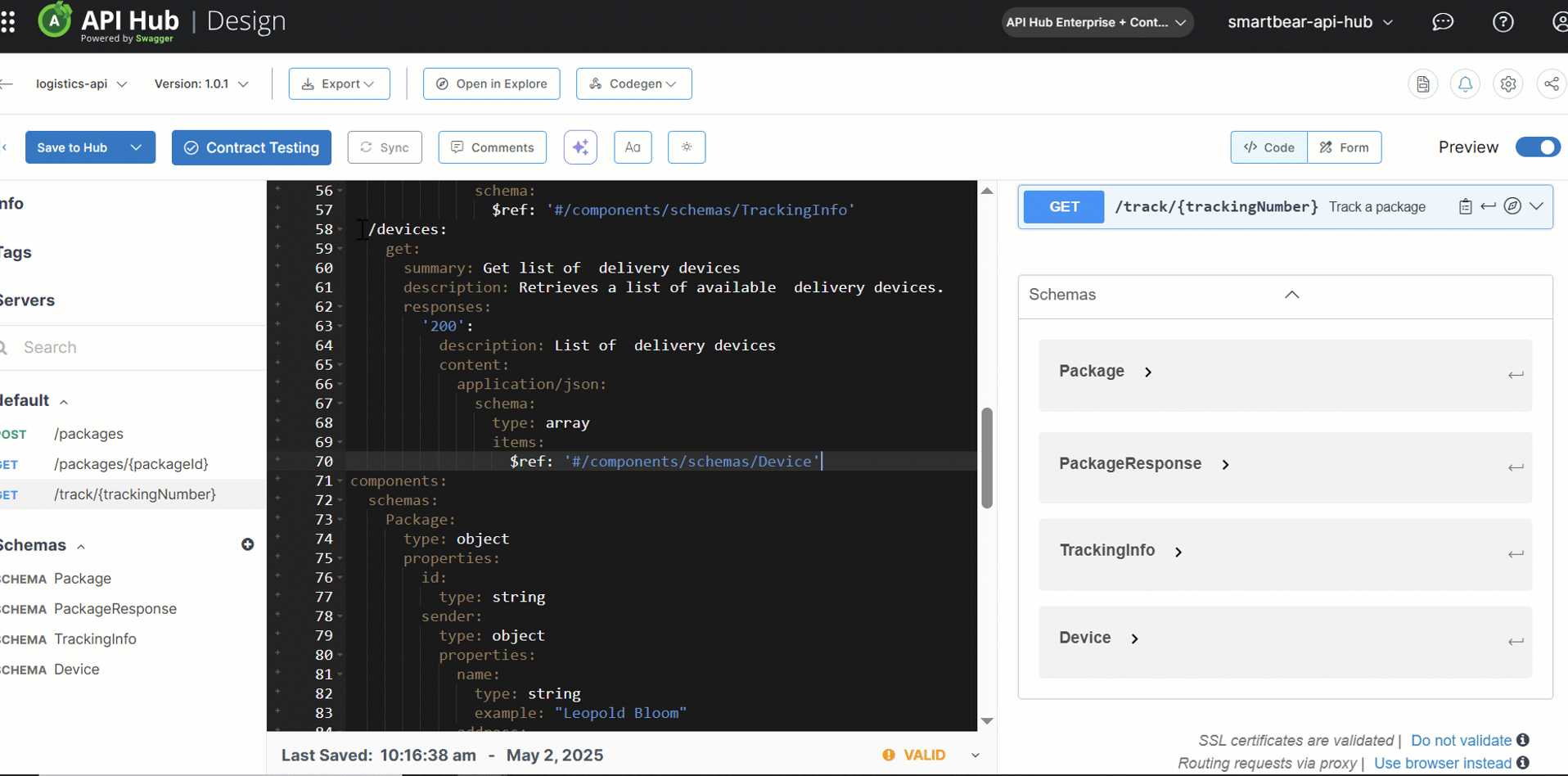Click the VALID status warning icon
The image size is (1568, 776).
(x=889, y=755)
